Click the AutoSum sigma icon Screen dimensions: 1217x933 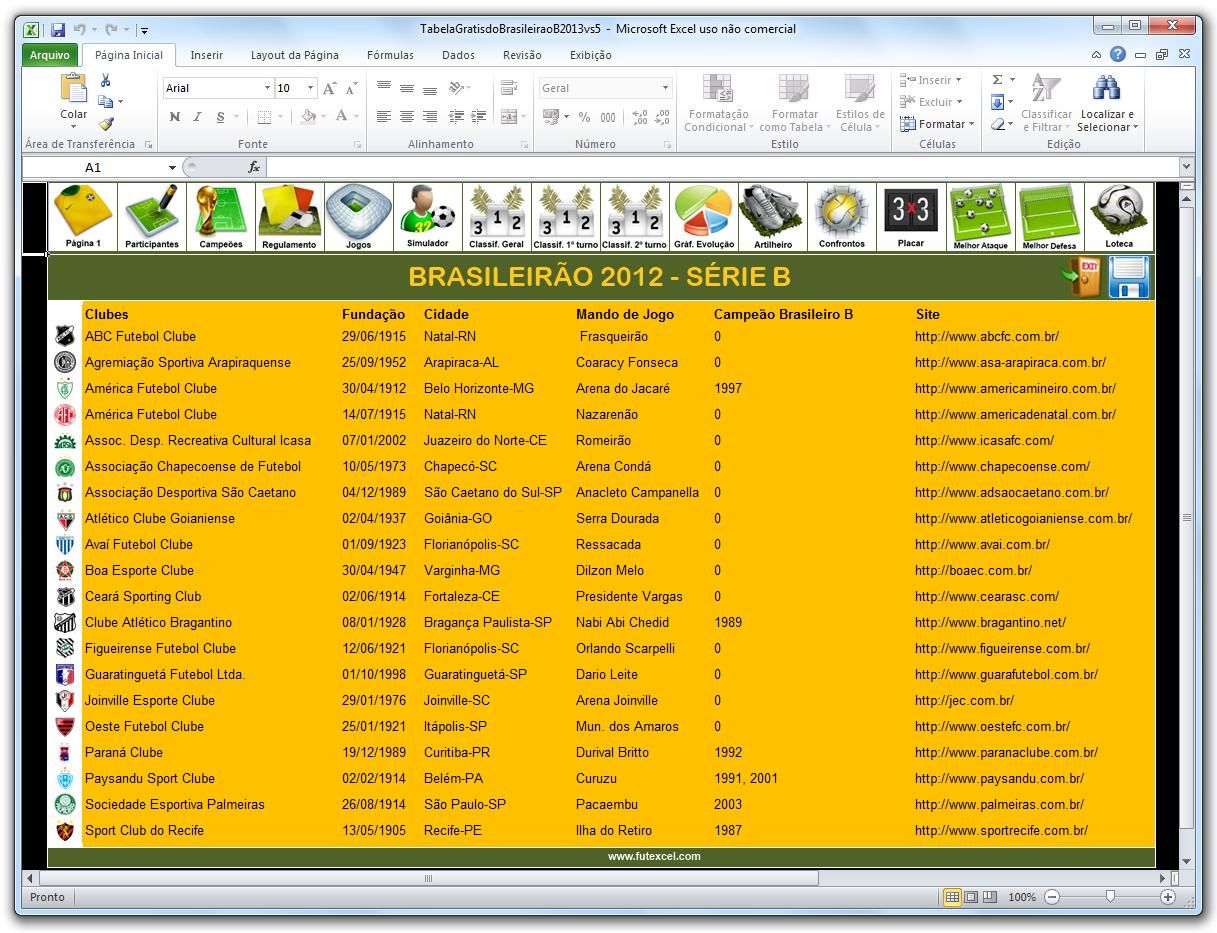click(x=997, y=80)
